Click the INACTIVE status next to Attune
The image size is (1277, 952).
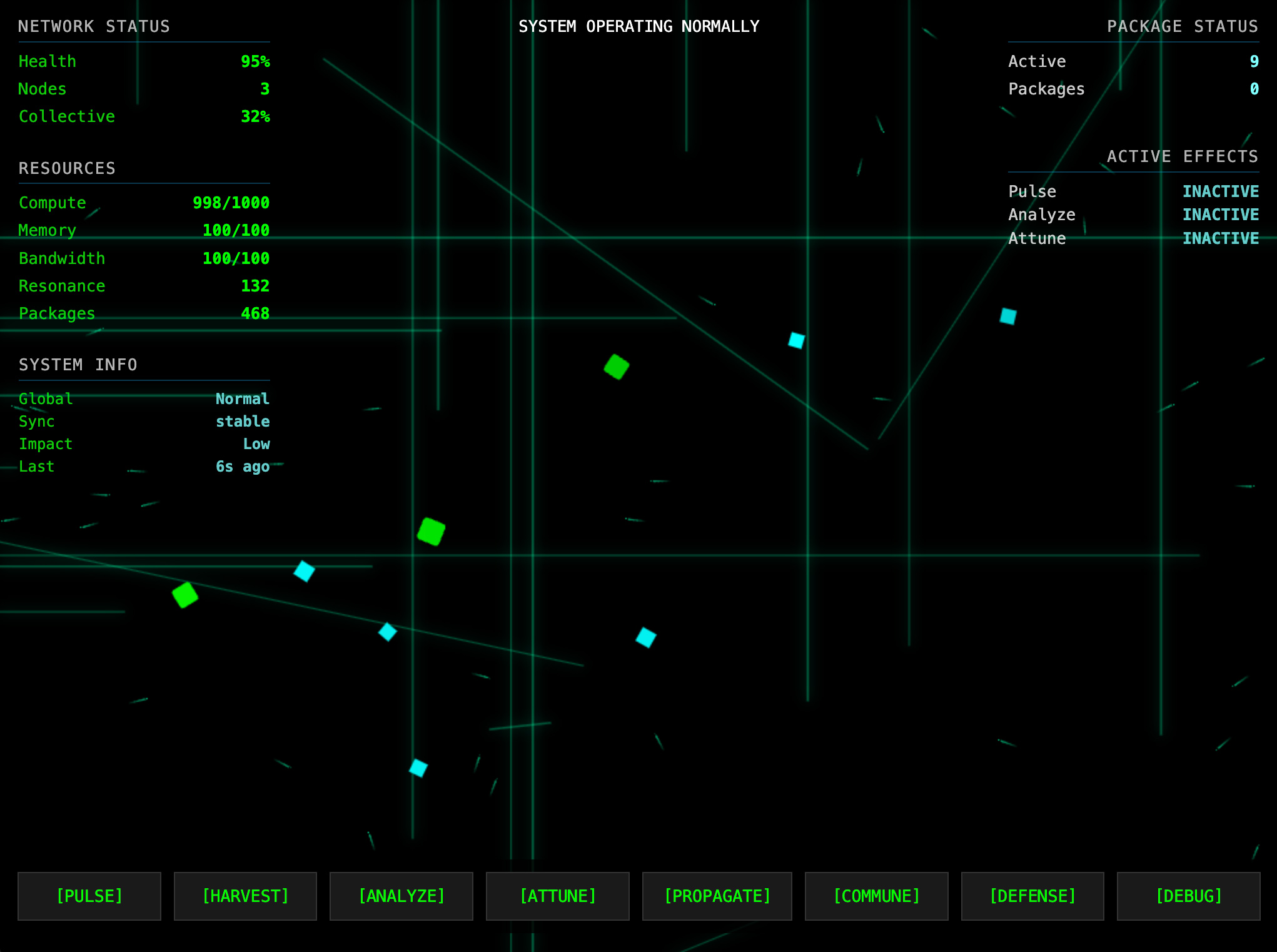pos(1220,238)
